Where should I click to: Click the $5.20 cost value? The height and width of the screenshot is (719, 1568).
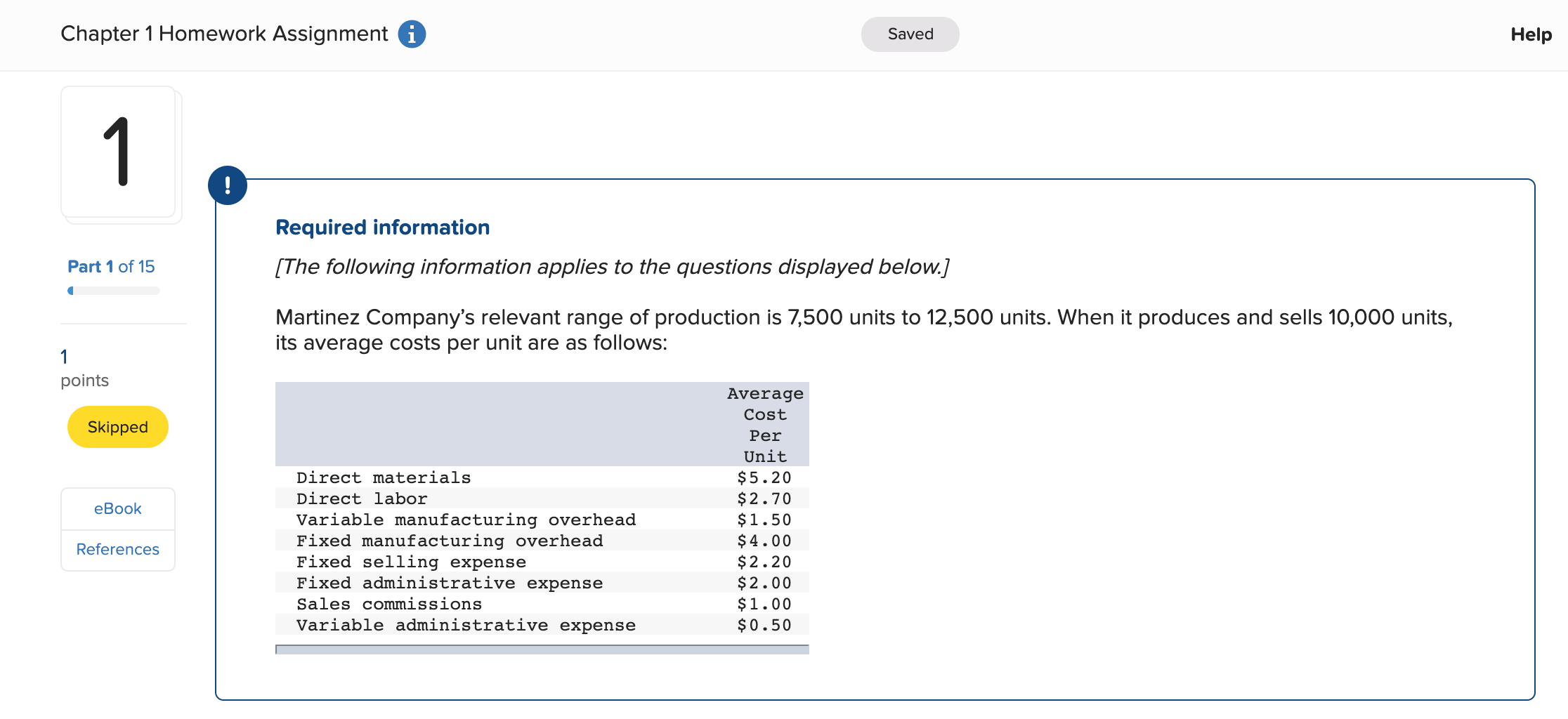click(764, 477)
